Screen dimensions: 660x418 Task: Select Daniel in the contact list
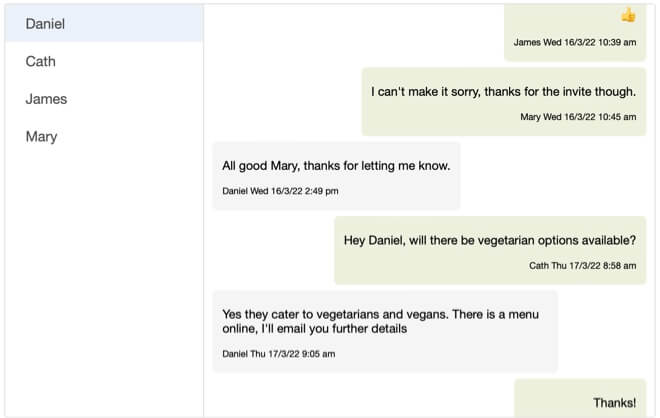click(104, 24)
